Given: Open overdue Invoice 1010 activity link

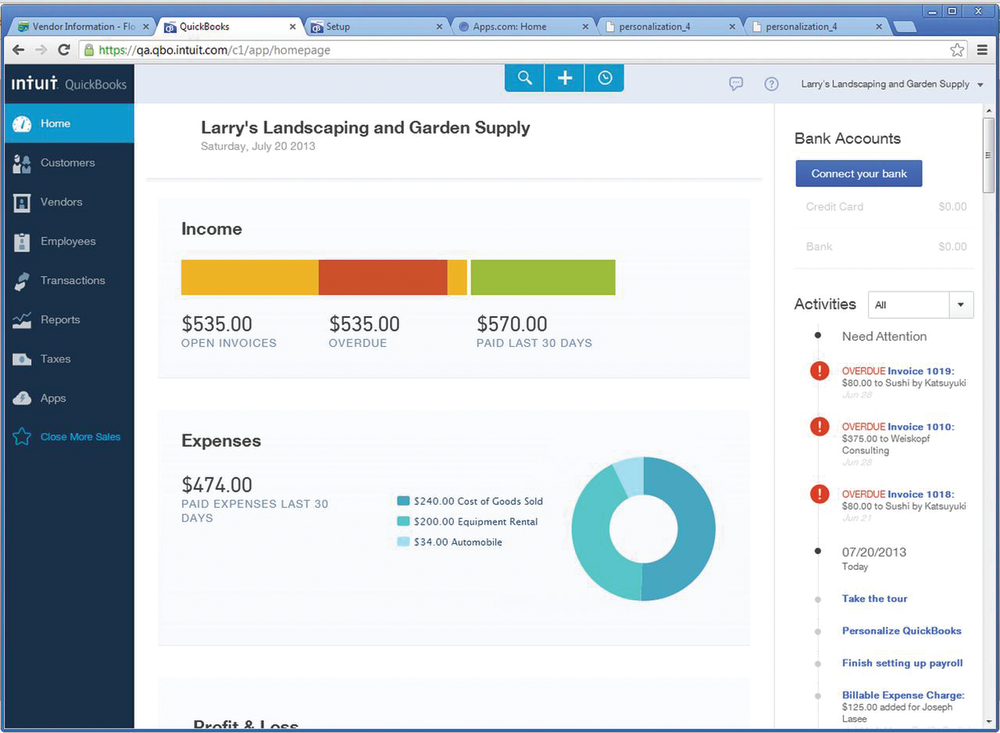Looking at the screenshot, I should 920,427.
